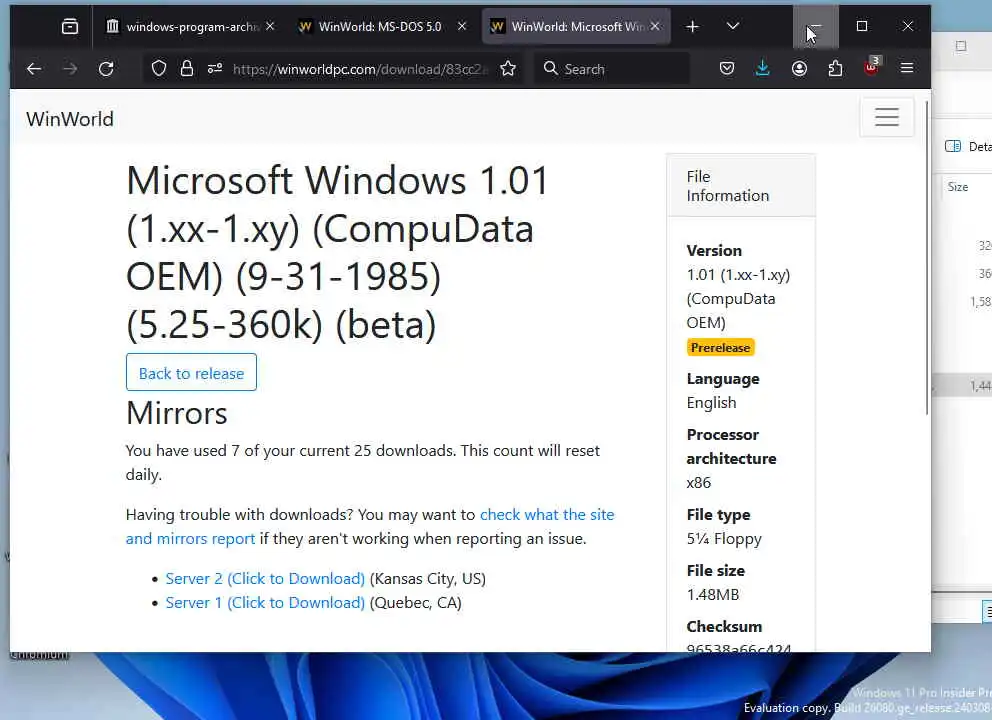Click the 5¼ Floppy file type value
The width and height of the screenshot is (992, 720).
[x=724, y=538]
